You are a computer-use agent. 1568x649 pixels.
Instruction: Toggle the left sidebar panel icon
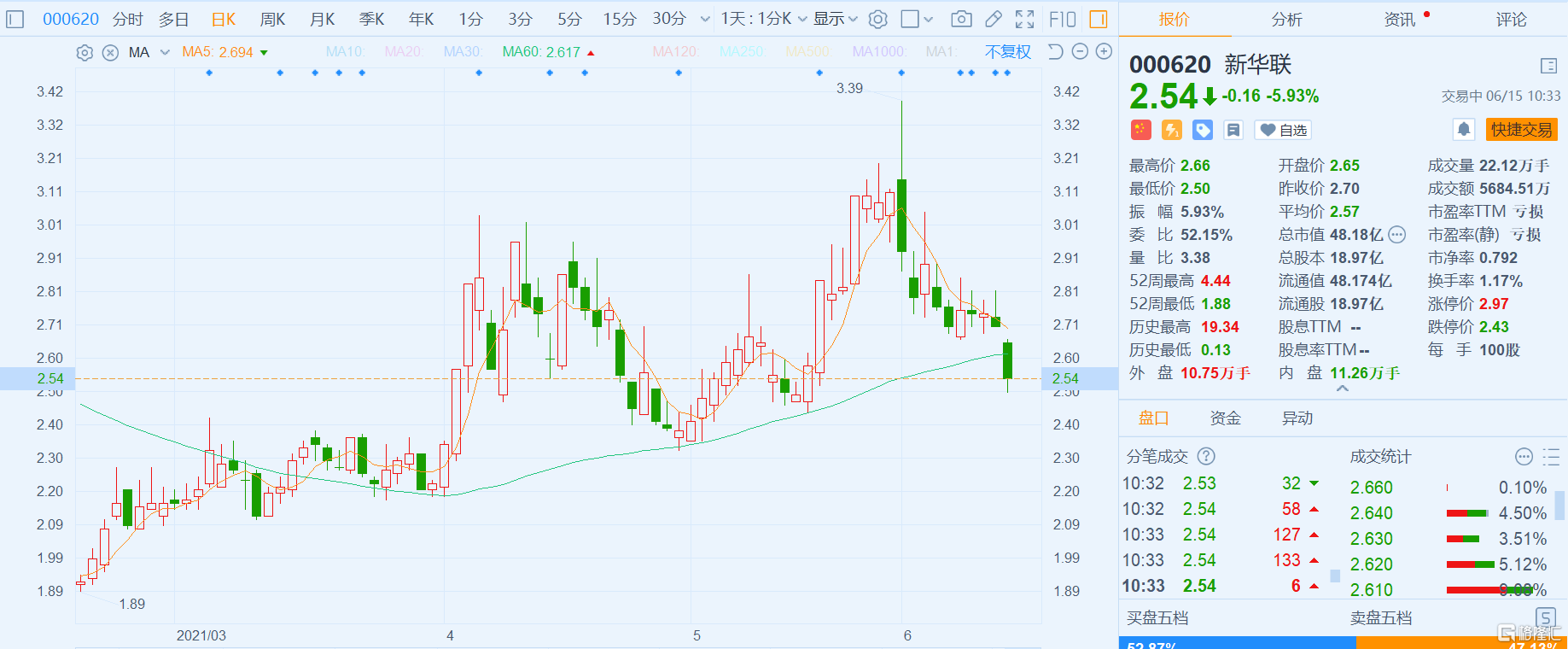pyautogui.click(x=15, y=19)
